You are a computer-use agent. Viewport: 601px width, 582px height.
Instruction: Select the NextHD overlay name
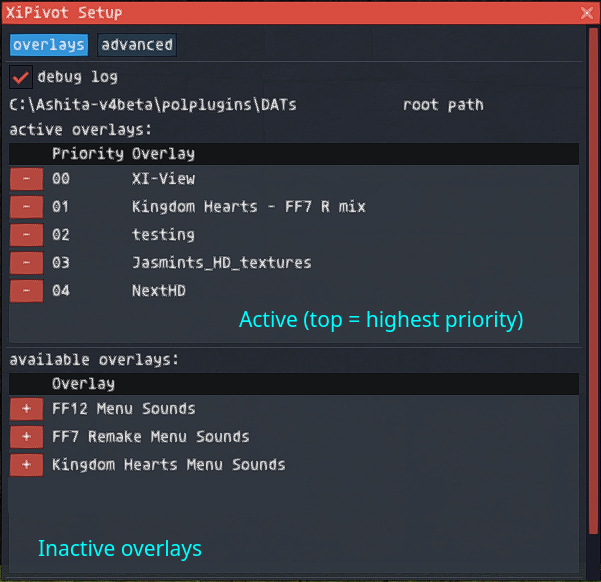(x=159, y=291)
